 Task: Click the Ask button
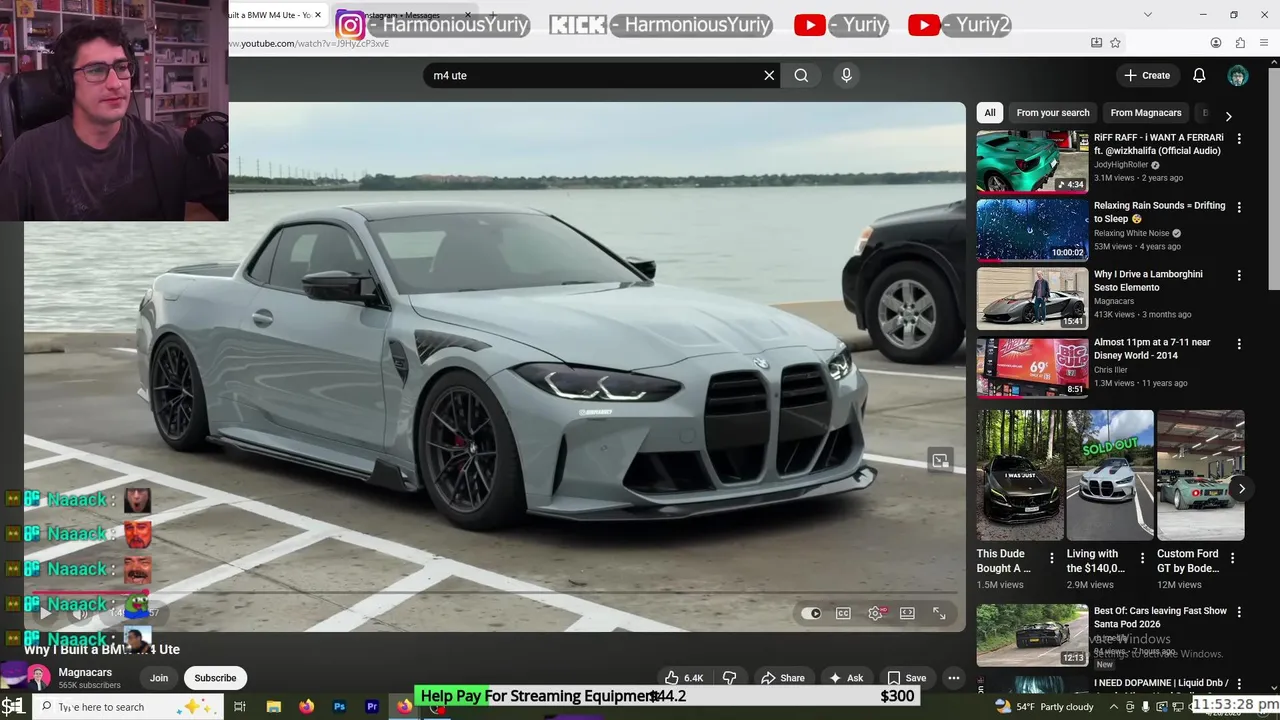(846, 678)
